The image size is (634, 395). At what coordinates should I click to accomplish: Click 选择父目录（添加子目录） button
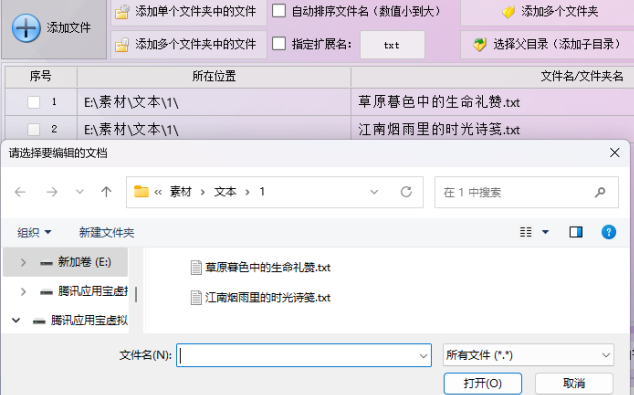coord(547,44)
